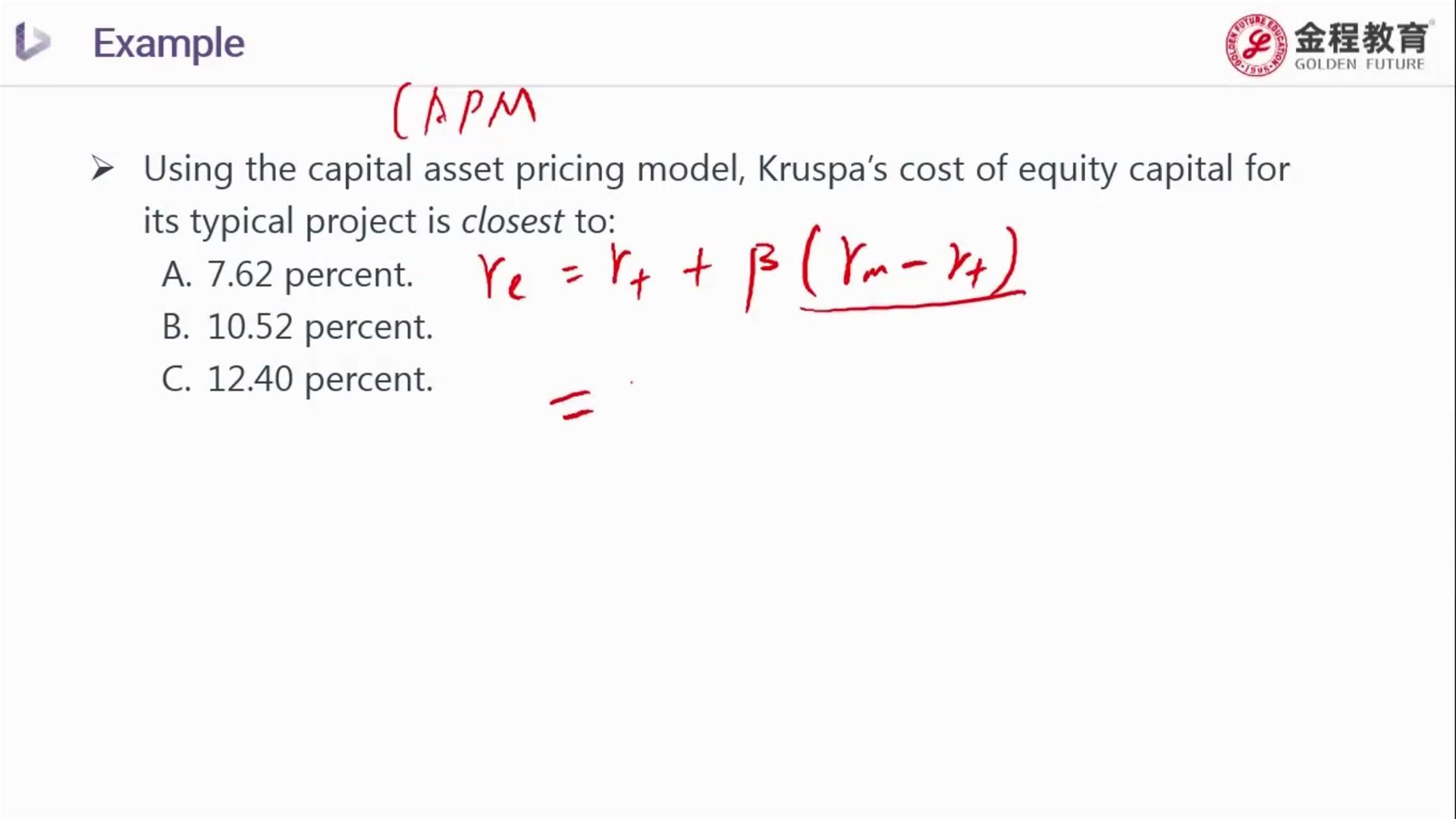Select answer option B, 10.52 percent
Image resolution: width=1456 pixels, height=819 pixels.
click(297, 327)
